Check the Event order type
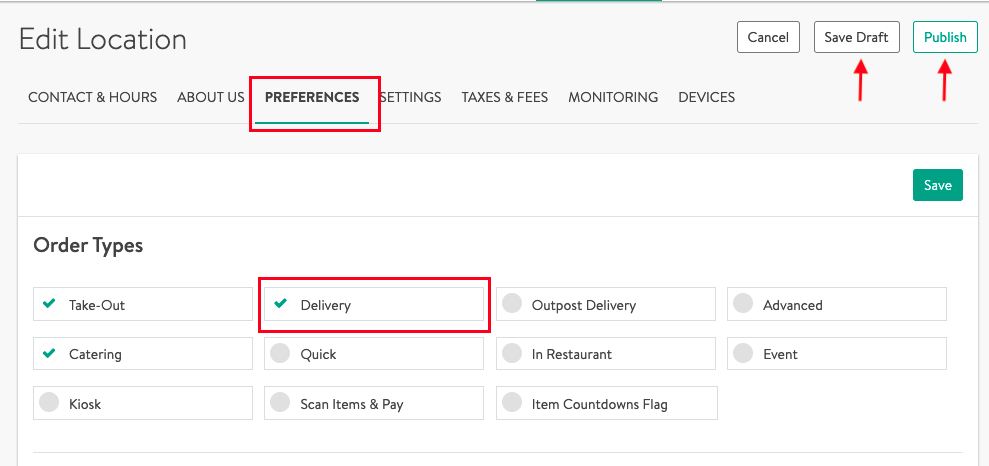Viewport: 989px width, 466px height. 743,353
